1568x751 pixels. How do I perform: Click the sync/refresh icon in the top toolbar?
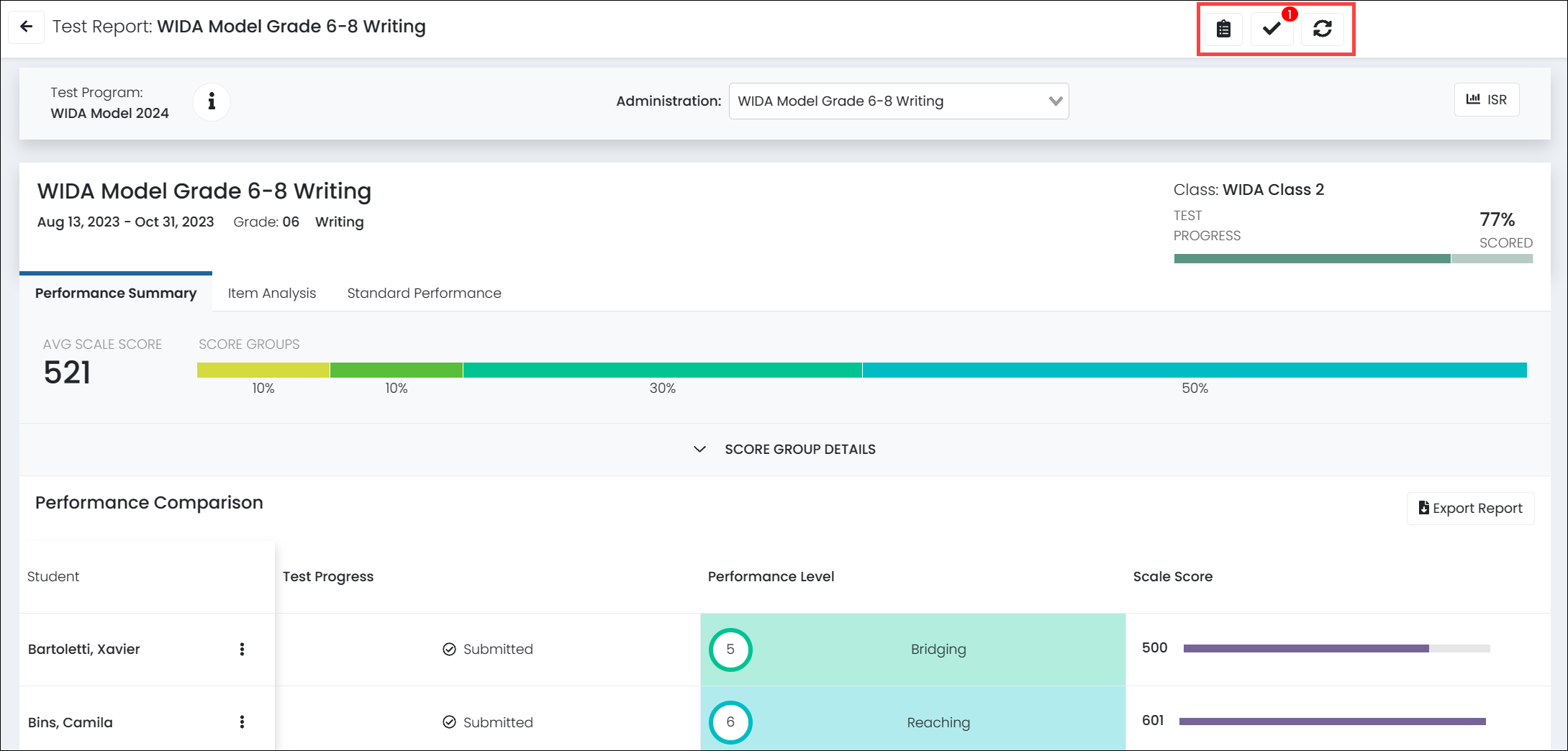tap(1324, 29)
